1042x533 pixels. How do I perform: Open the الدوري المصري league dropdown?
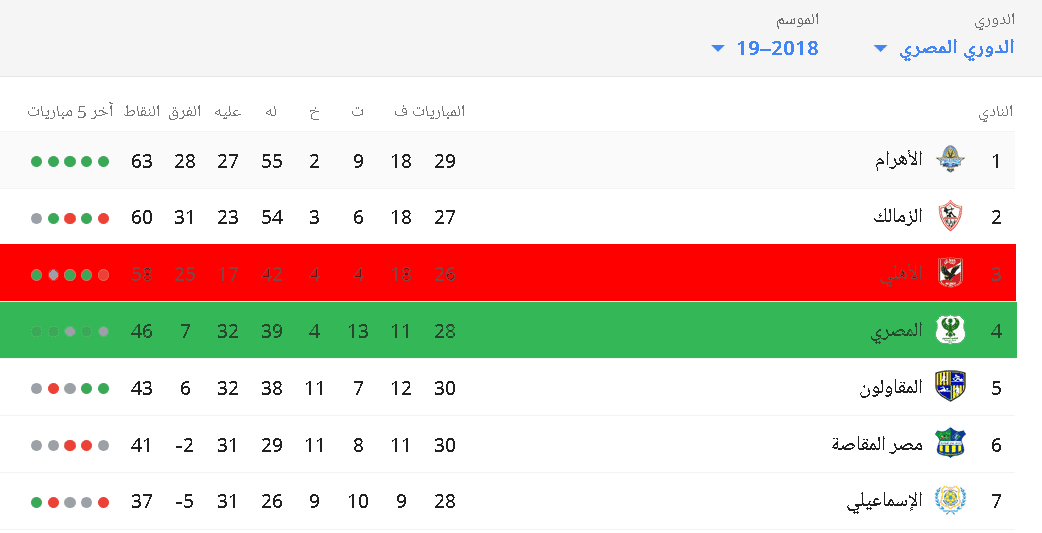click(944, 48)
